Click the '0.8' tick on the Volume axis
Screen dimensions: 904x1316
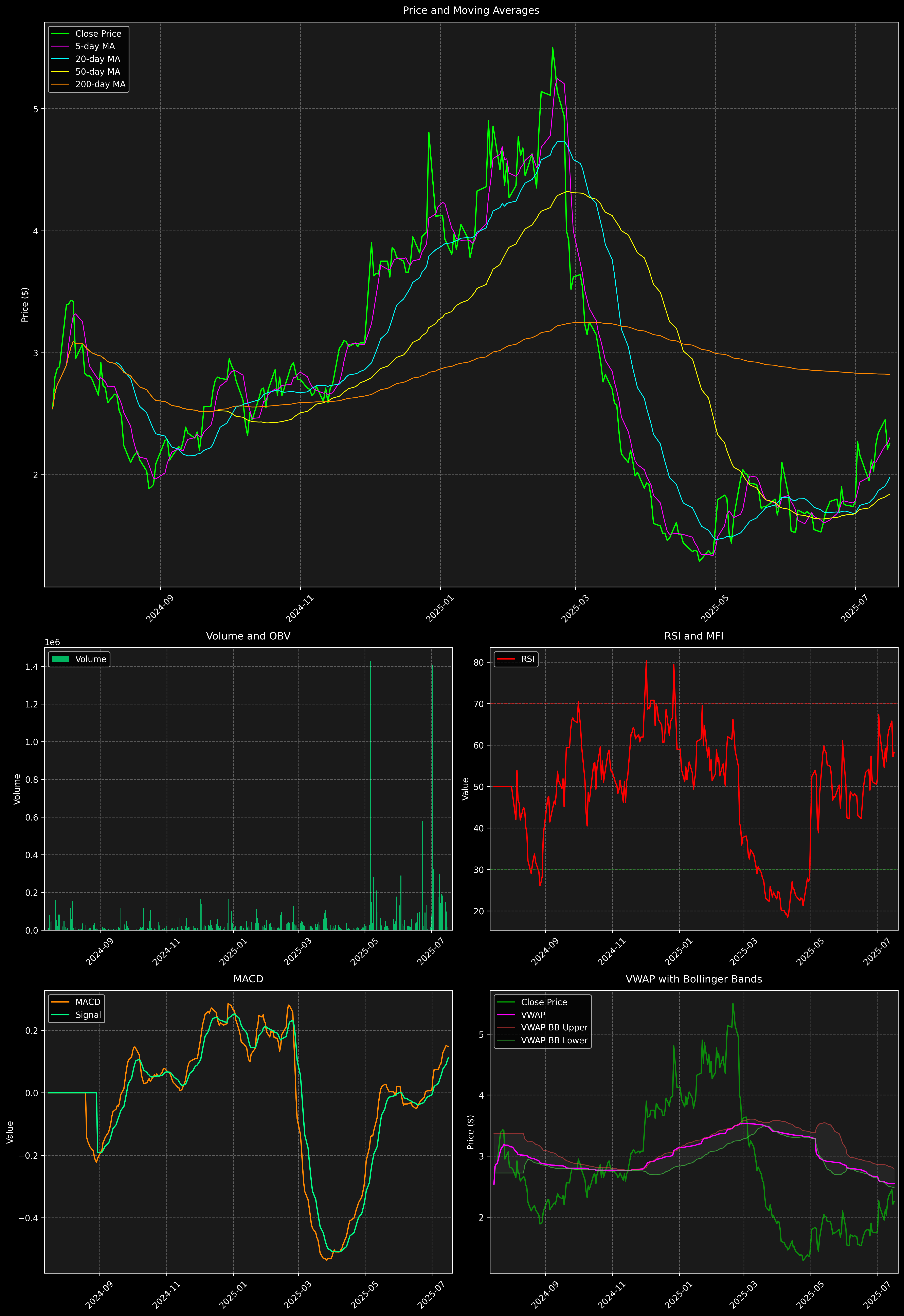pos(32,779)
